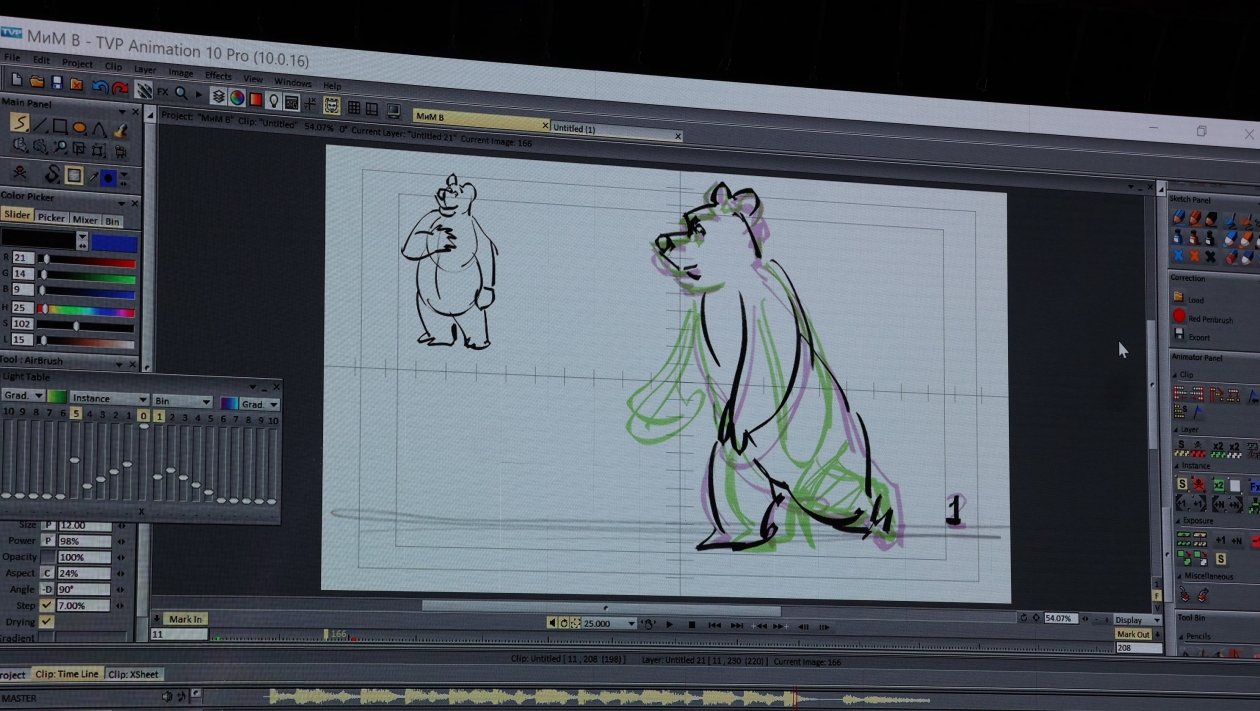Toggle the light table bulb icon

click(273, 100)
